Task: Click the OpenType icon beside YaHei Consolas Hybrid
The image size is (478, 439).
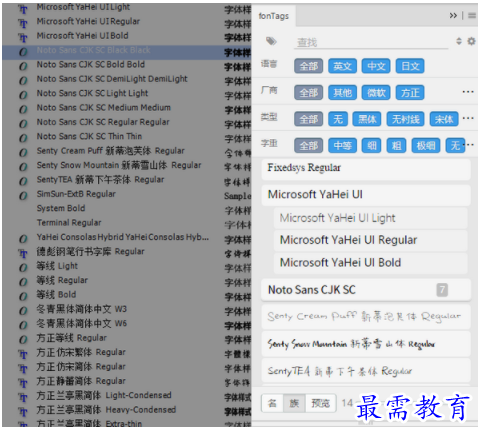Action: click(23, 239)
